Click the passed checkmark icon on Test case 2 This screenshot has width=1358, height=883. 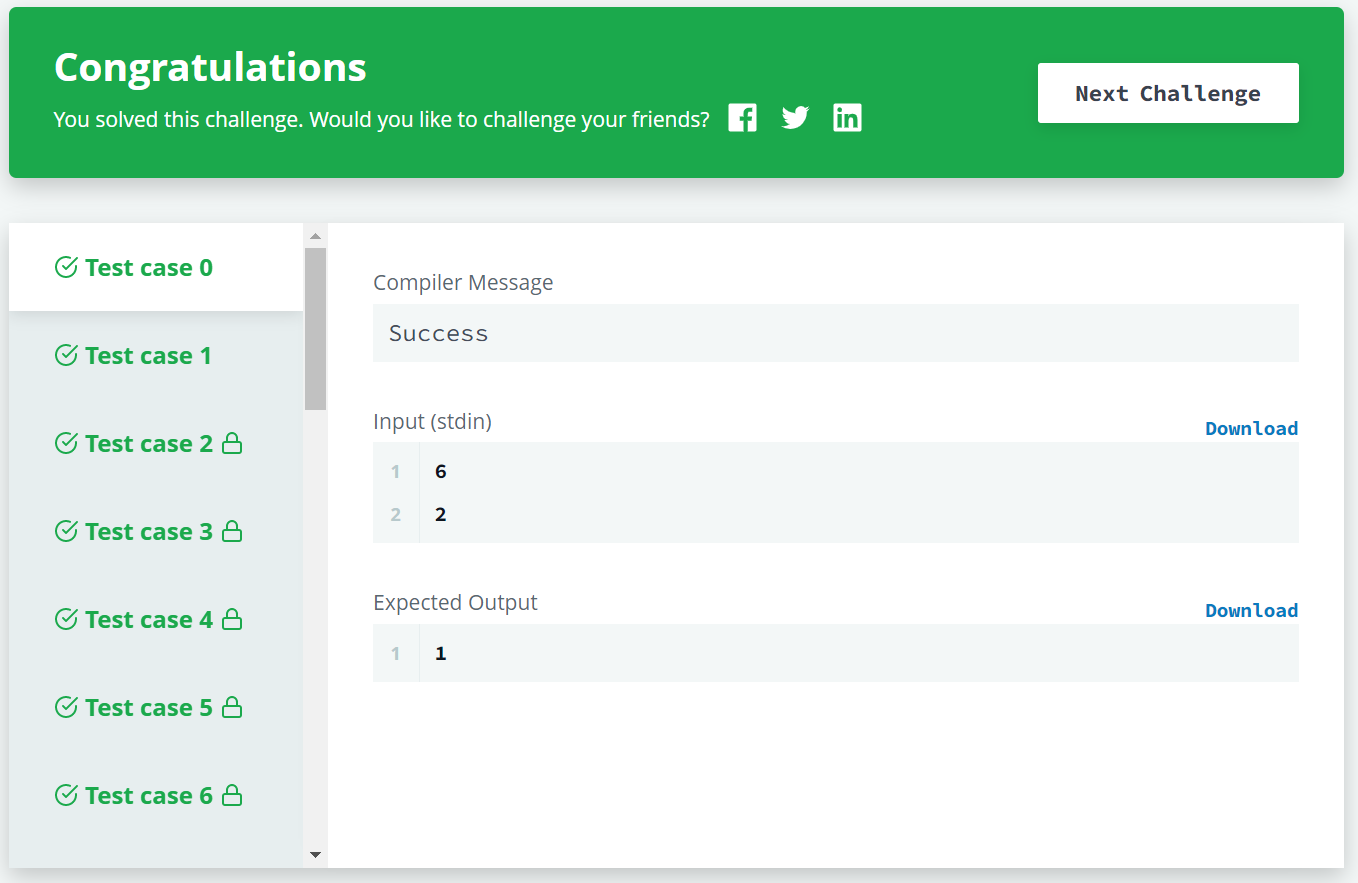(66, 443)
